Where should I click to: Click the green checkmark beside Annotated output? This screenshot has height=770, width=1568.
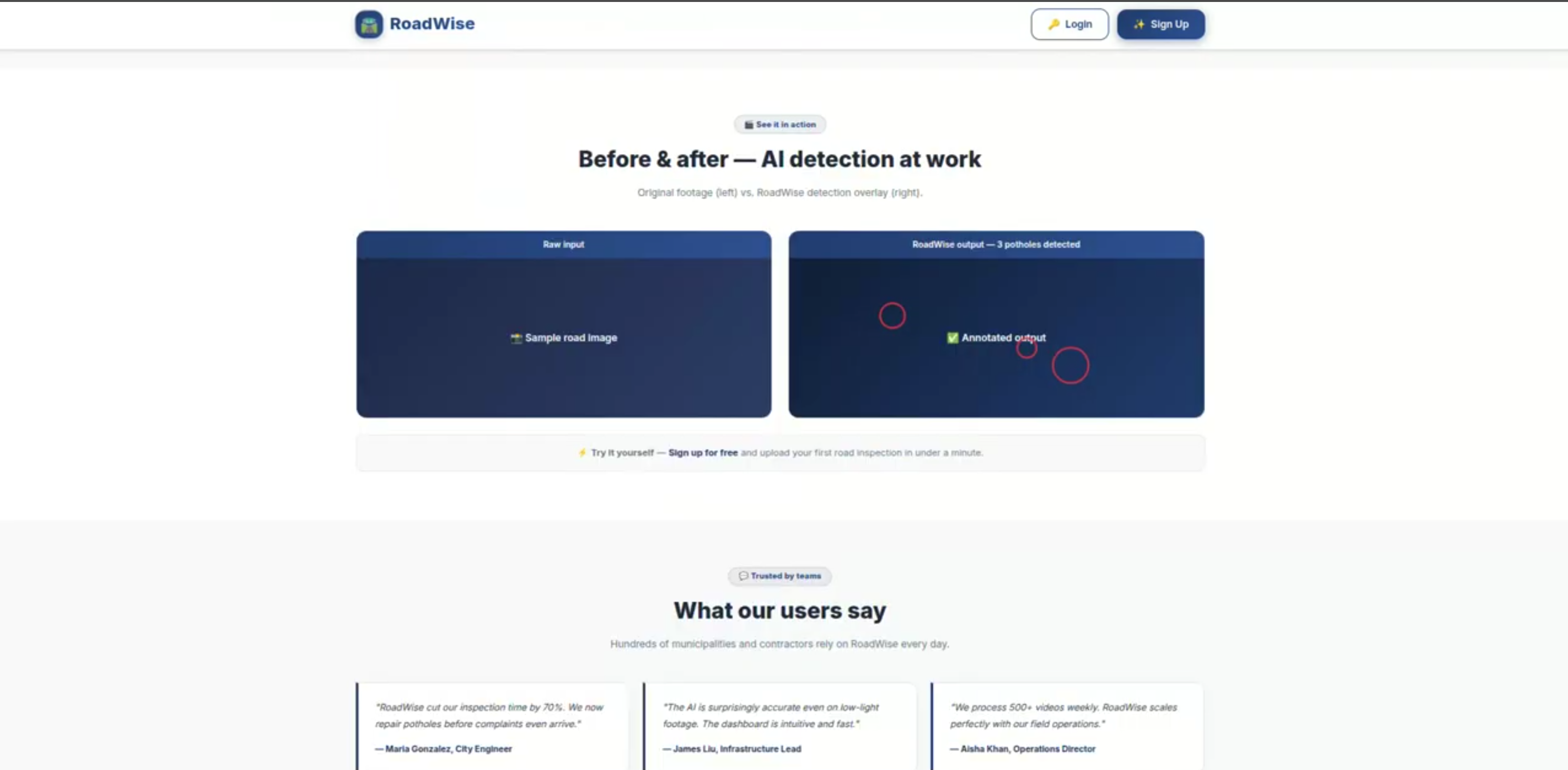(x=953, y=338)
